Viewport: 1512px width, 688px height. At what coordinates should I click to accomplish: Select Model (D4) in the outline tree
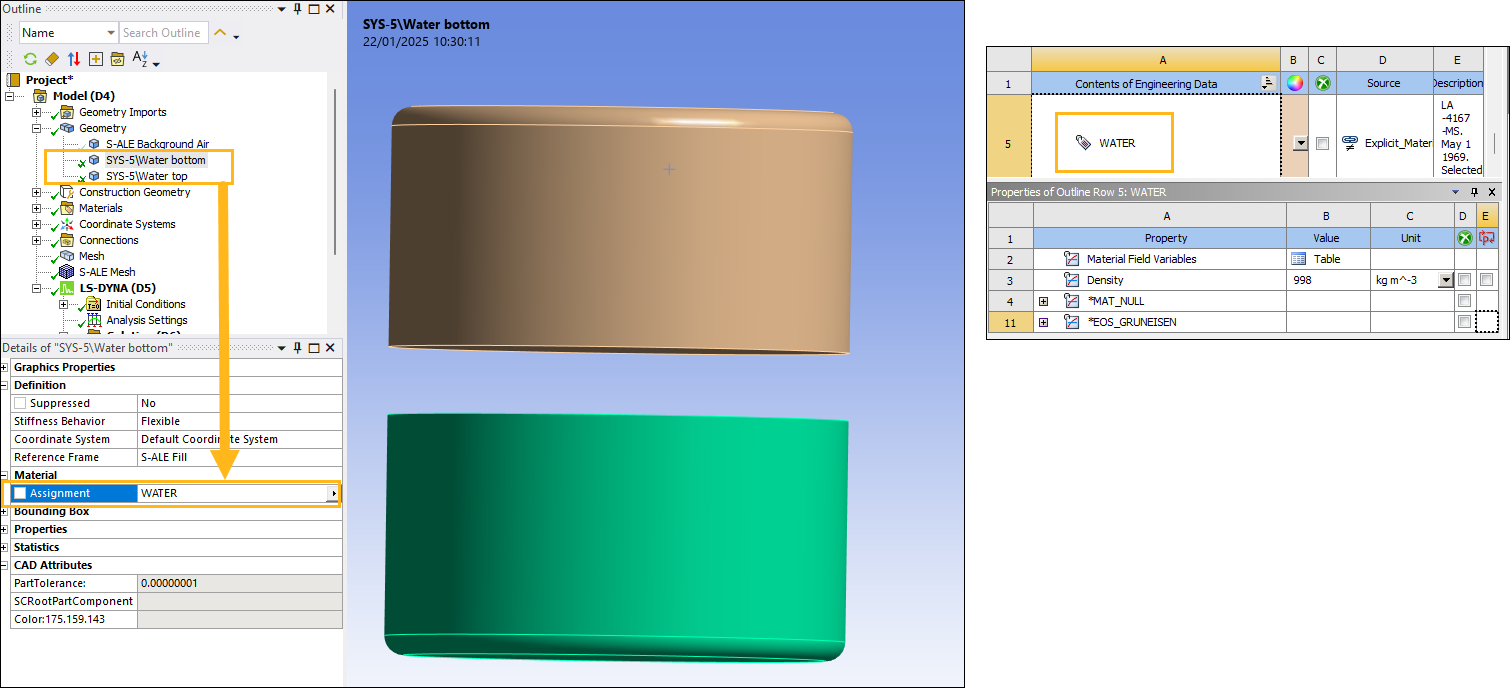[x=83, y=96]
